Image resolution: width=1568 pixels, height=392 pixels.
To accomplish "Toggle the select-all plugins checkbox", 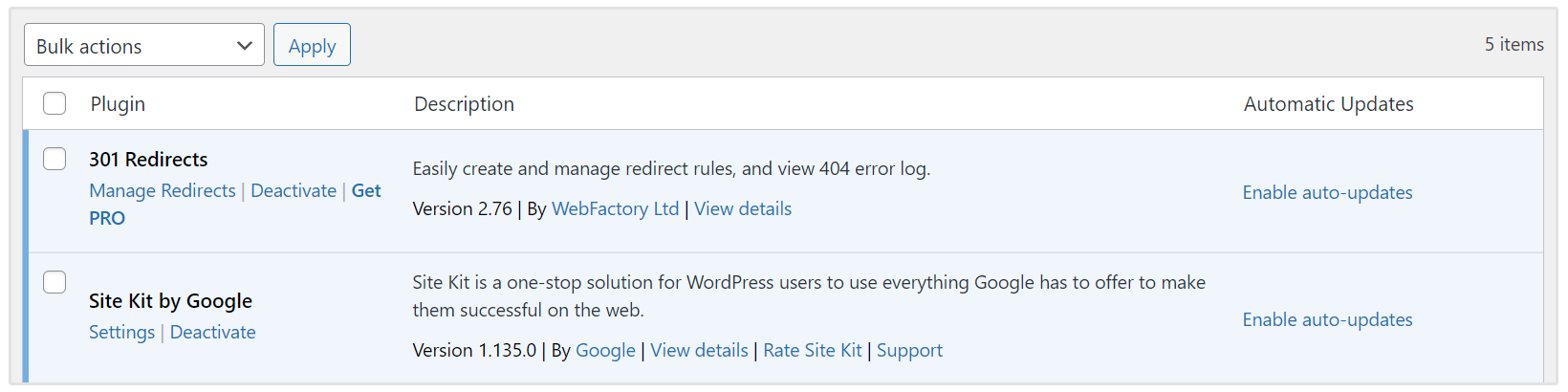I will click(x=54, y=103).
